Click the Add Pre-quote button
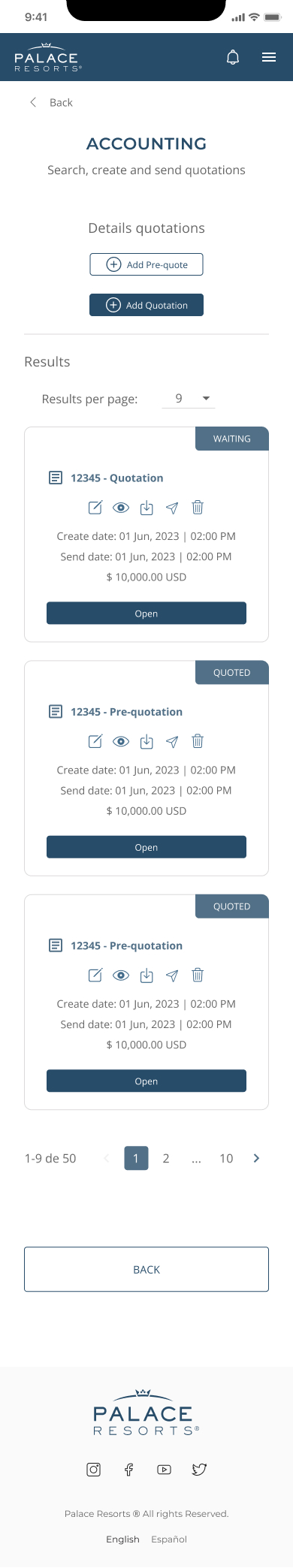Image resolution: width=293 pixels, height=1568 pixels. pos(146,264)
